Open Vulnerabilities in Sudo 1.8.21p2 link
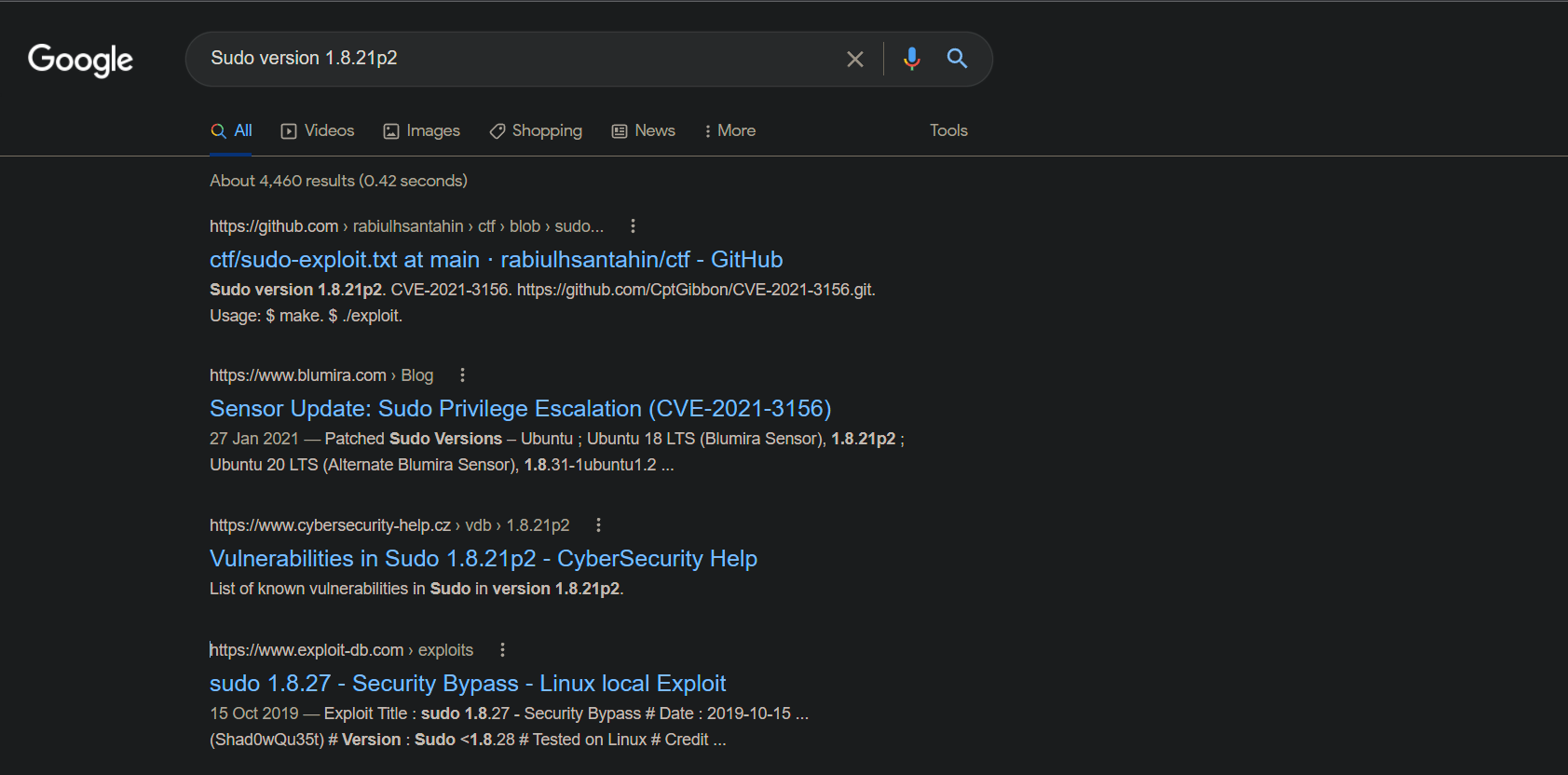 [x=483, y=559]
